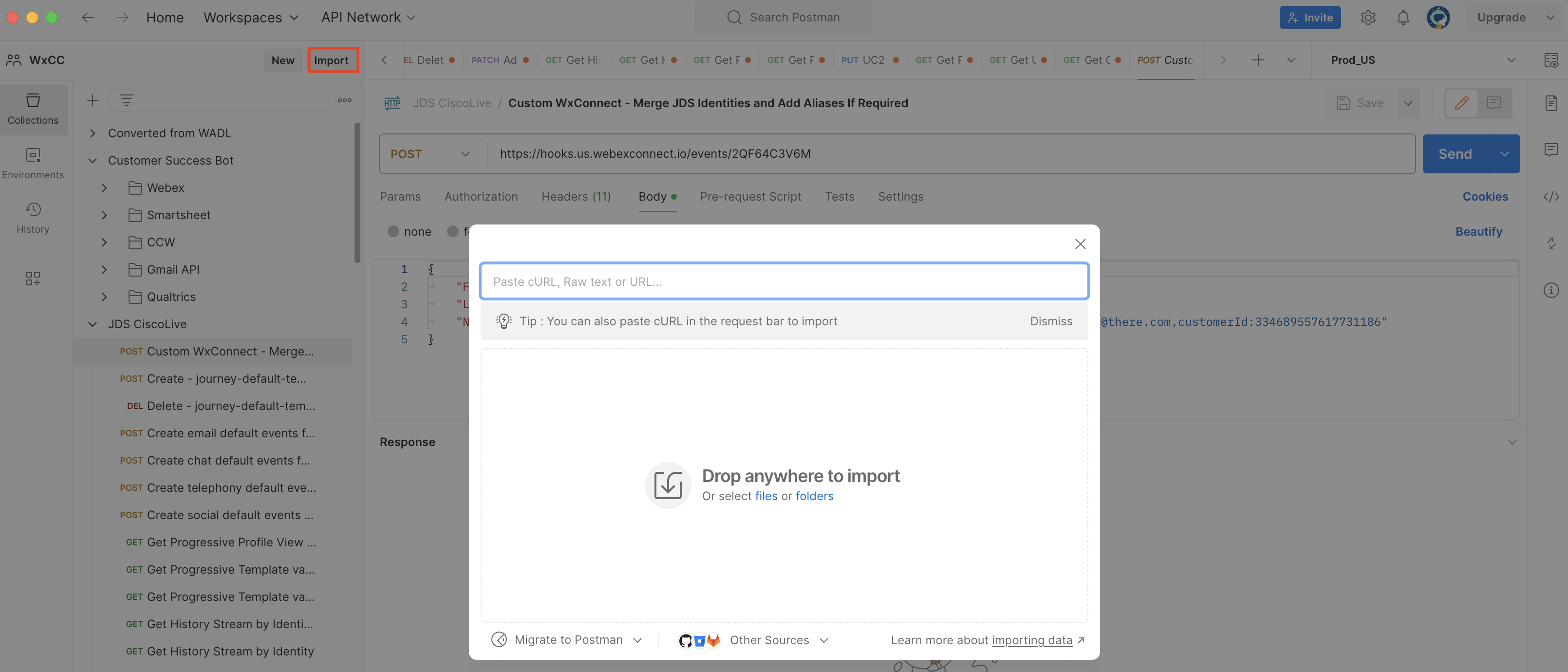Open the settings gear icon
Image resolution: width=1568 pixels, height=672 pixels.
(x=1368, y=17)
